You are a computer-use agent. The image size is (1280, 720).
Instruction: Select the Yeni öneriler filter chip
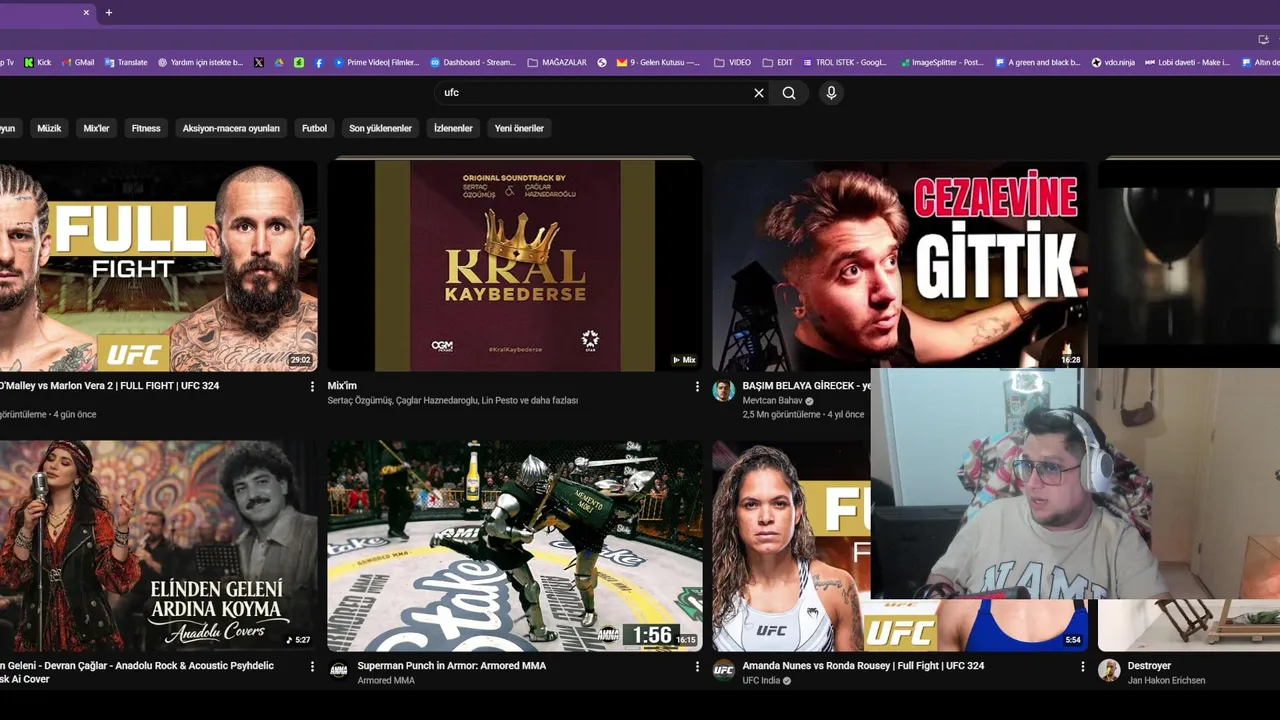[519, 128]
